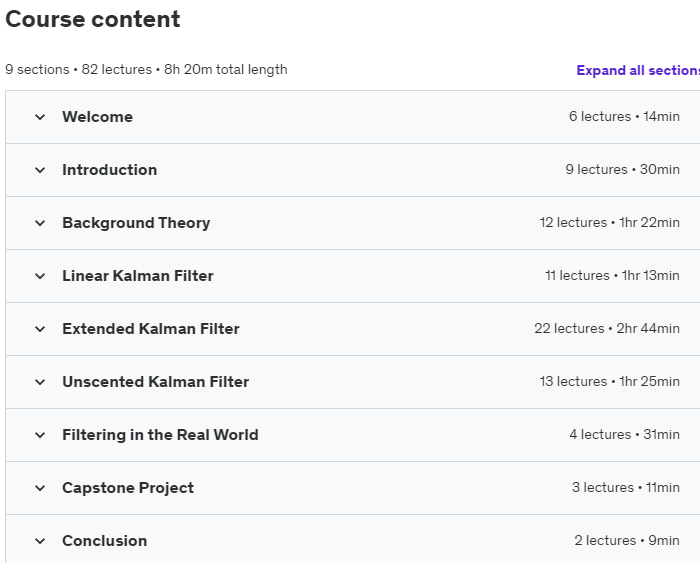
Task: Click the '6 lectures • 14min' text
Action: 624,116
